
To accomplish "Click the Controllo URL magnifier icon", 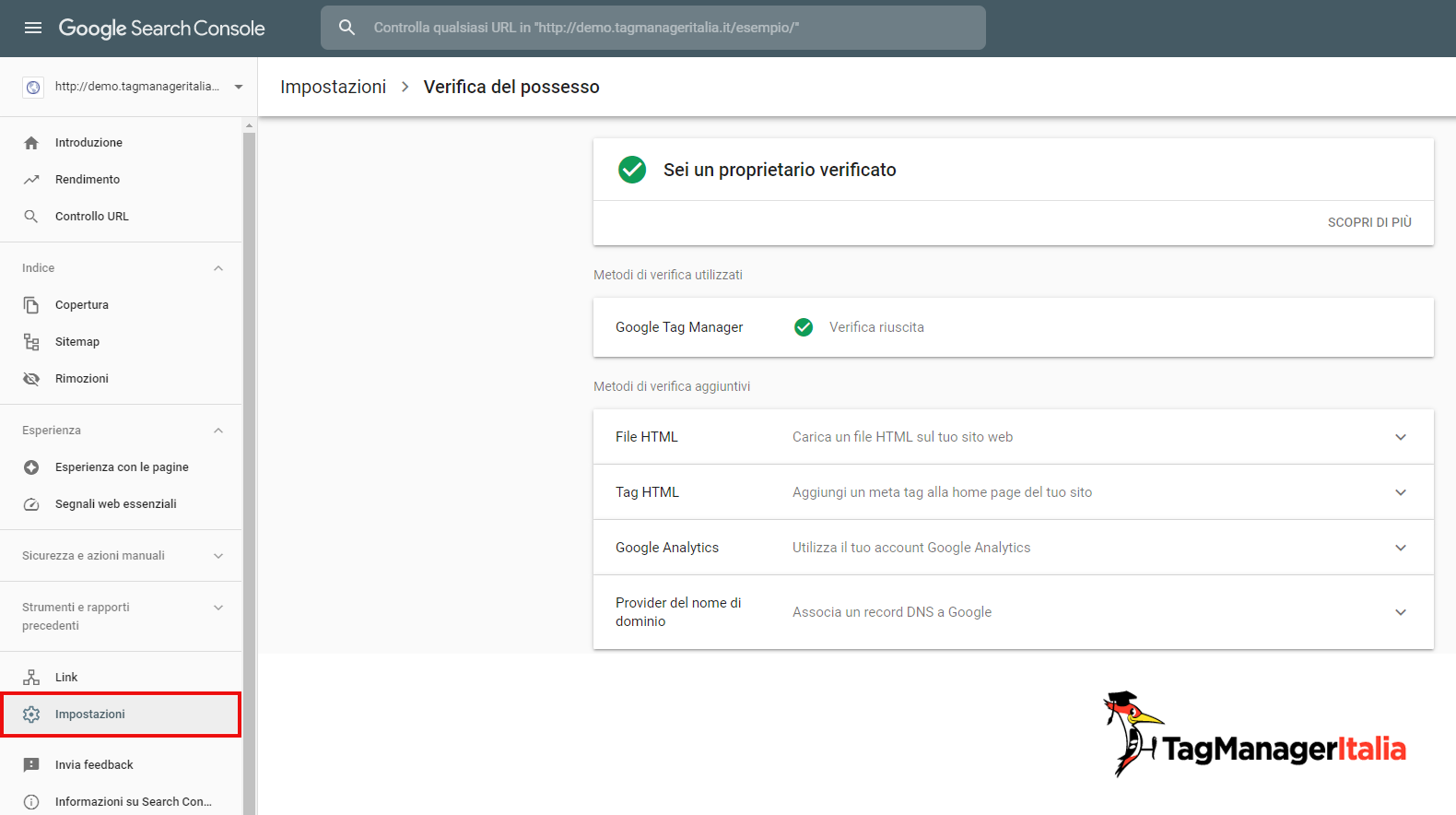I will point(31,217).
